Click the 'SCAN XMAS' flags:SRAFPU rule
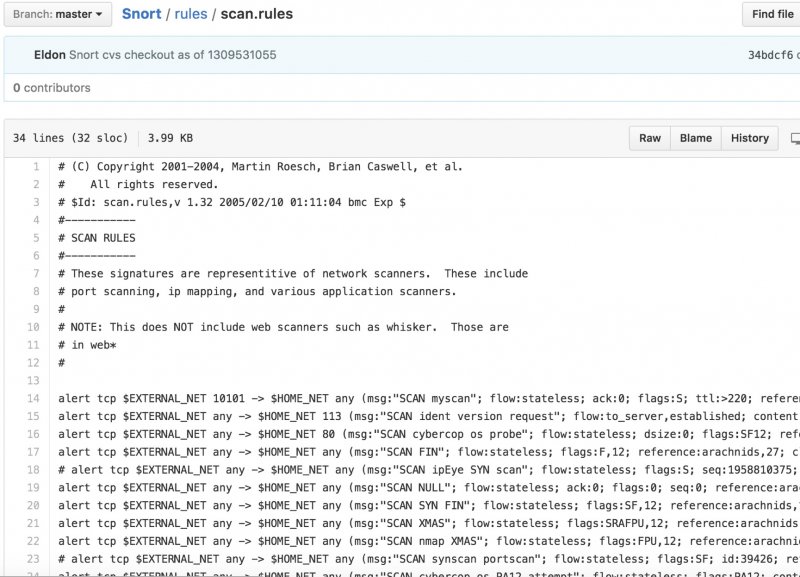Screen dimensions: 800x577 coord(429,524)
